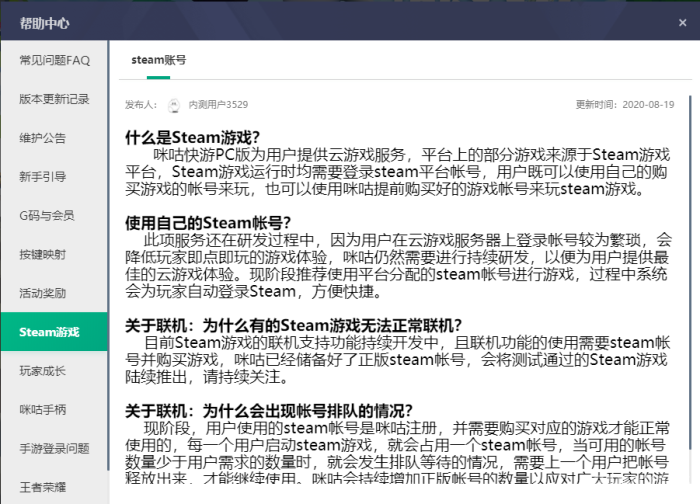700x504 pixels.
Task: Select the highlighted Steam游戏 category
Action: coord(54,332)
